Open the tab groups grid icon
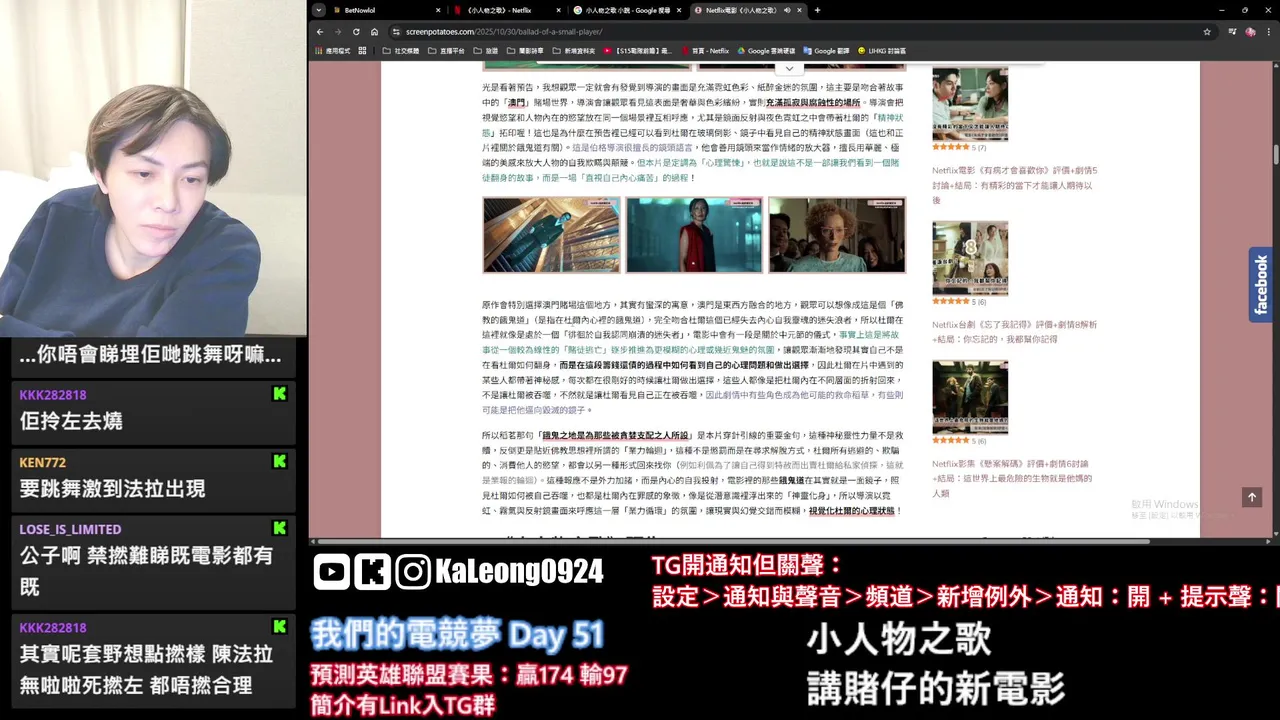This screenshot has width=1280, height=720. coord(362,50)
